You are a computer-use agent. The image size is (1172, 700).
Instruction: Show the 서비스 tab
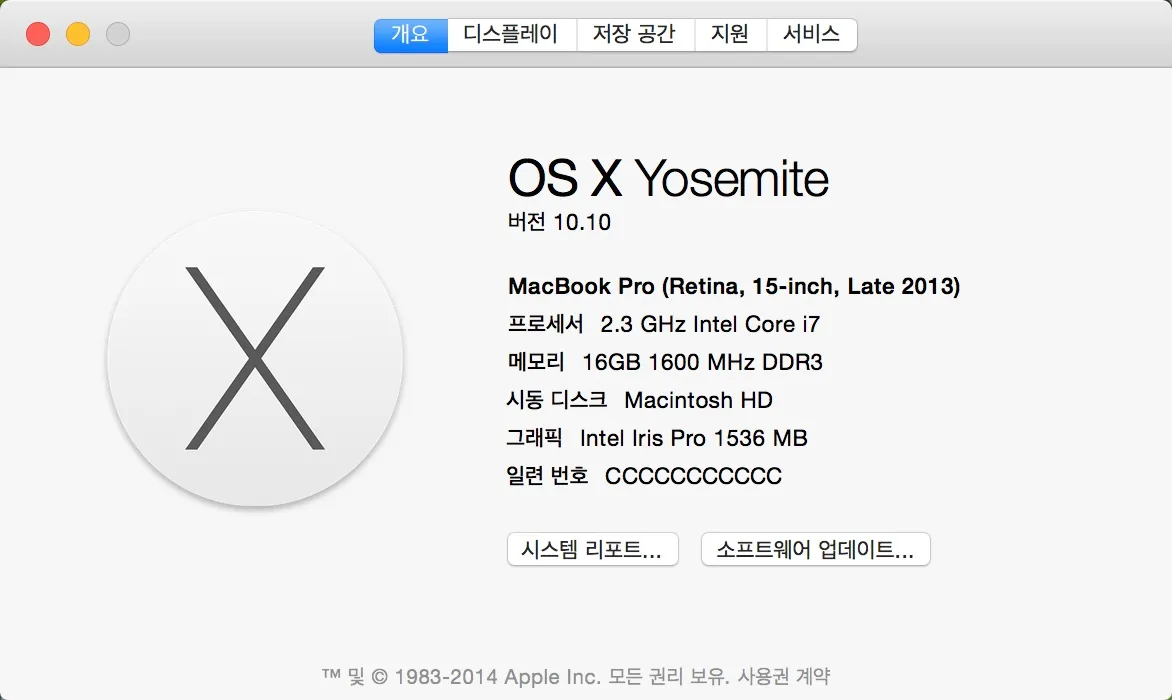(811, 34)
